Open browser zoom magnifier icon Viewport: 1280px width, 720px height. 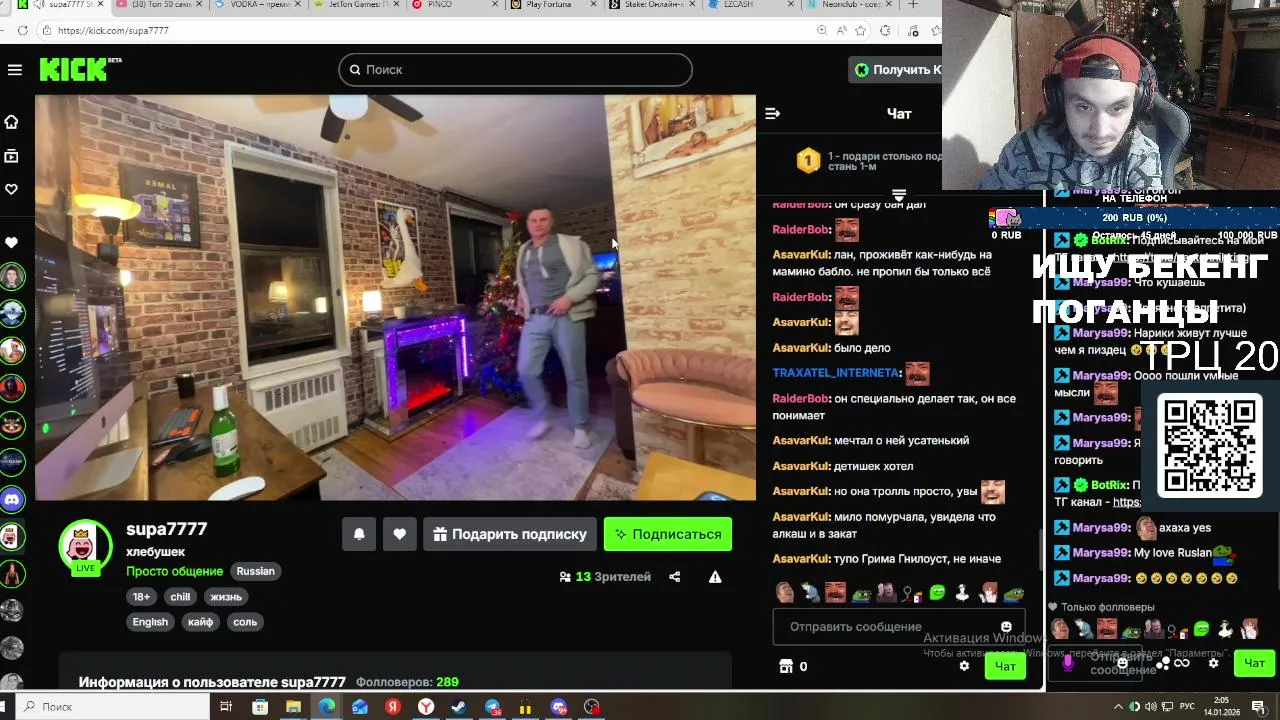tap(822, 31)
